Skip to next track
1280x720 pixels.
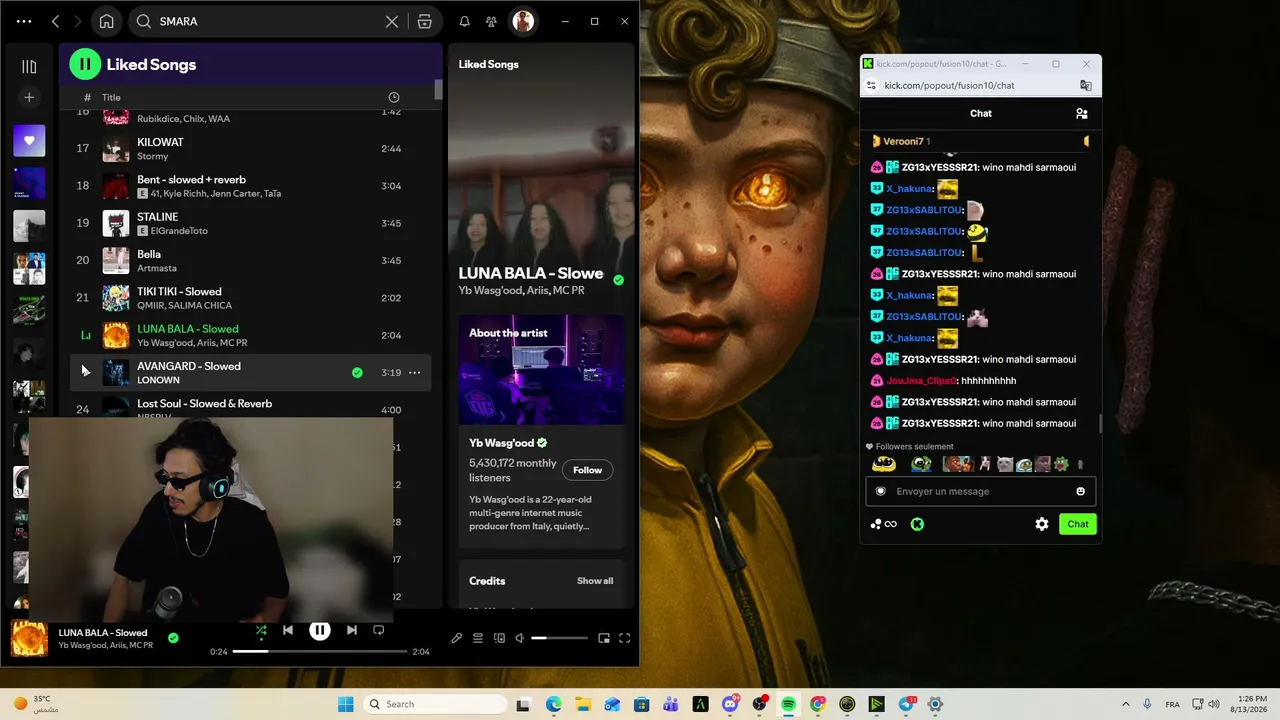pos(351,630)
